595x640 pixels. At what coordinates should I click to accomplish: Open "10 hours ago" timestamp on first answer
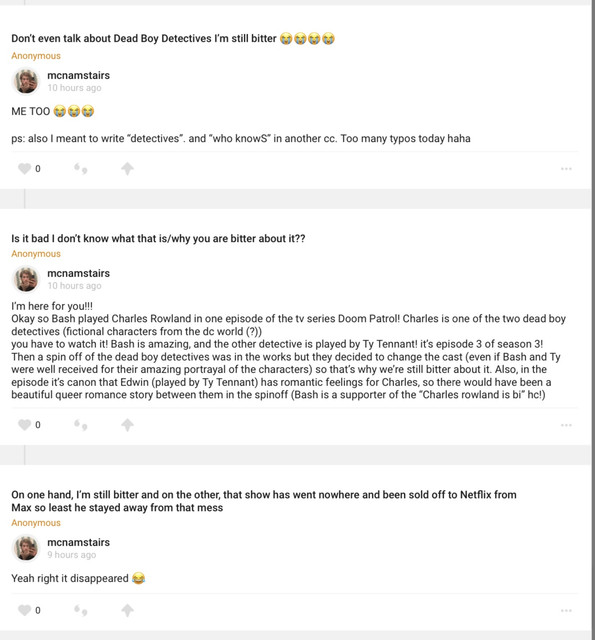[x=74, y=87]
